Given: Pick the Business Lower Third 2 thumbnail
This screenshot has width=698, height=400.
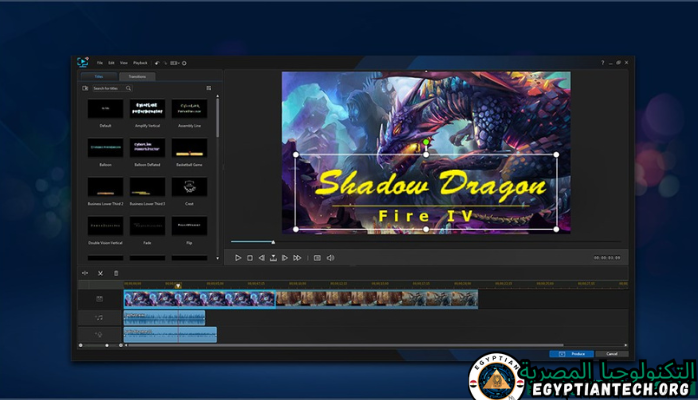Looking at the screenshot, I should (x=106, y=186).
